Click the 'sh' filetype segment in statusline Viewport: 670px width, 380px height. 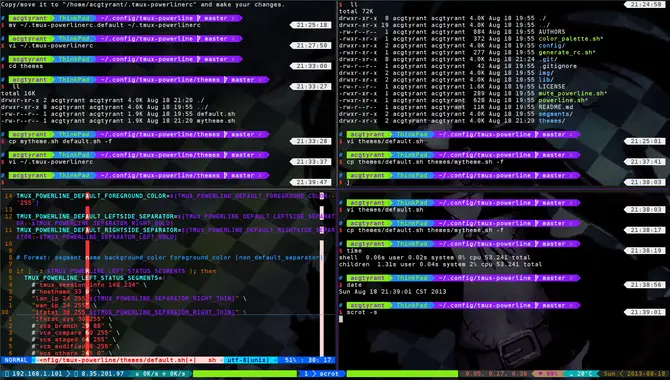pyautogui.click(x=212, y=360)
